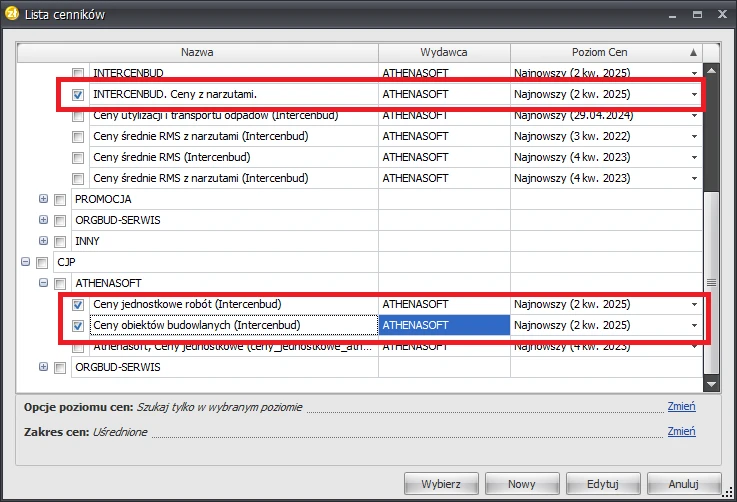Uncheck Ceny jednostkowe robót (Intercenbud) checkbox
The image size is (737, 502).
click(78, 305)
